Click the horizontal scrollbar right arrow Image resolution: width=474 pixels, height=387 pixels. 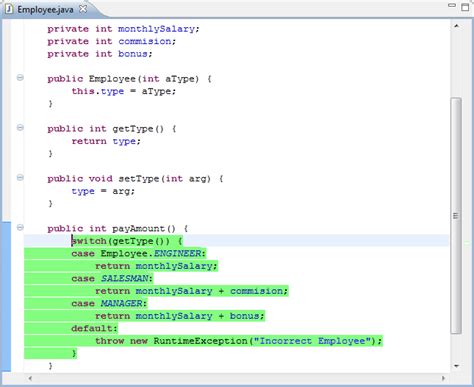(443, 378)
